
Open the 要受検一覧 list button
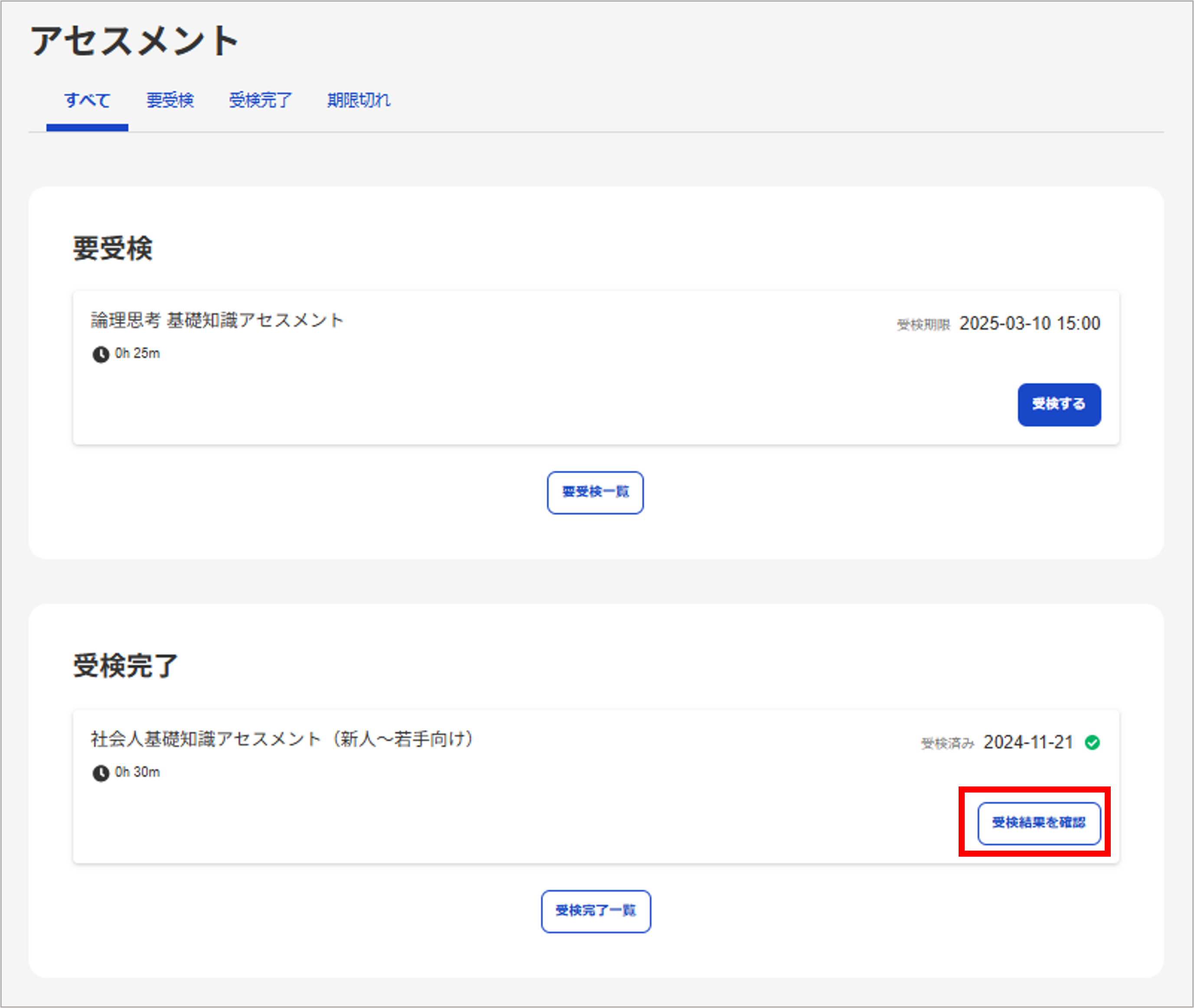tap(595, 492)
